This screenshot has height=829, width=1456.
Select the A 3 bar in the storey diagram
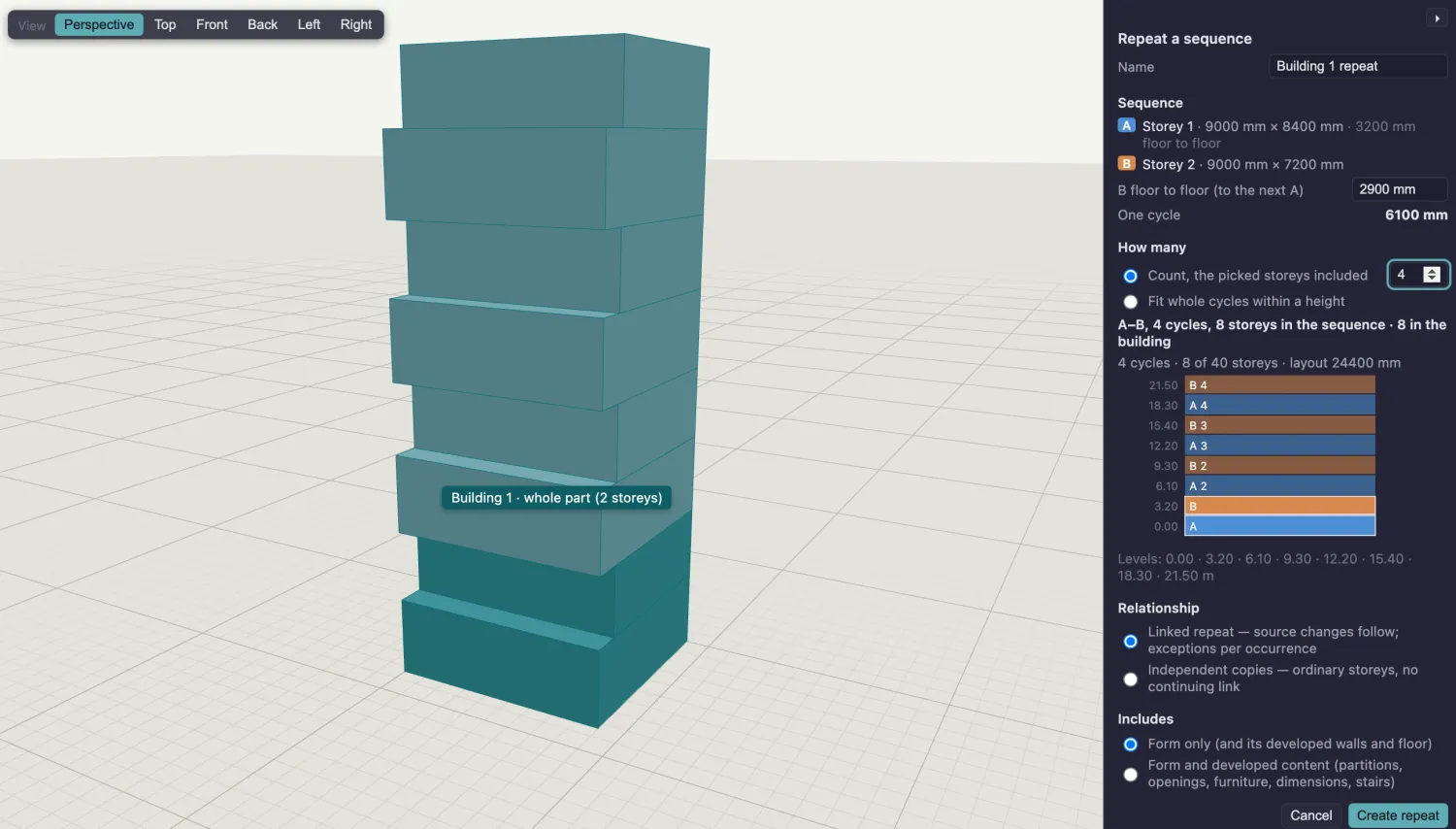coord(1280,446)
